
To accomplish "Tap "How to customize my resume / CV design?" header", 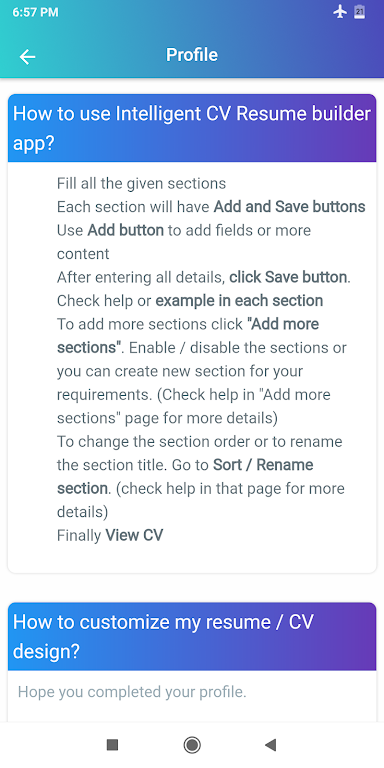I will [x=192, y=637].
